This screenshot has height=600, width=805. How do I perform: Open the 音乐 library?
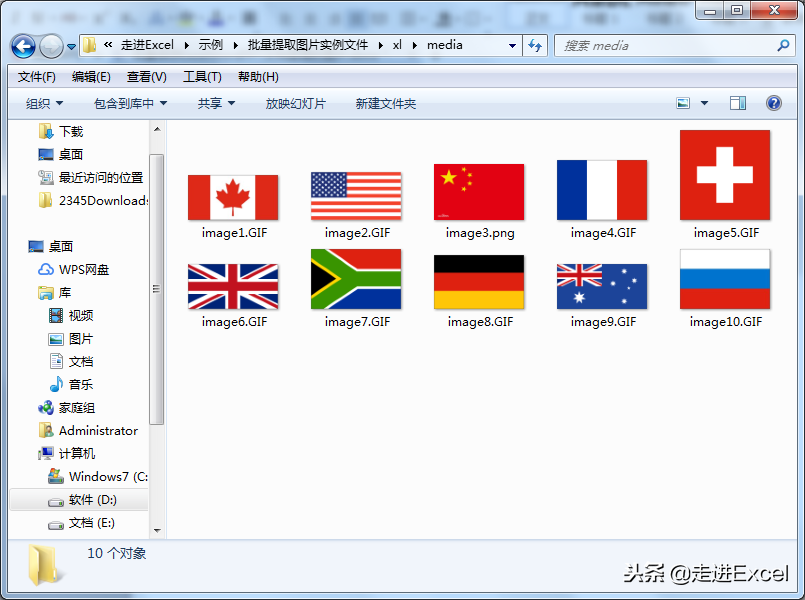(71, 384)
